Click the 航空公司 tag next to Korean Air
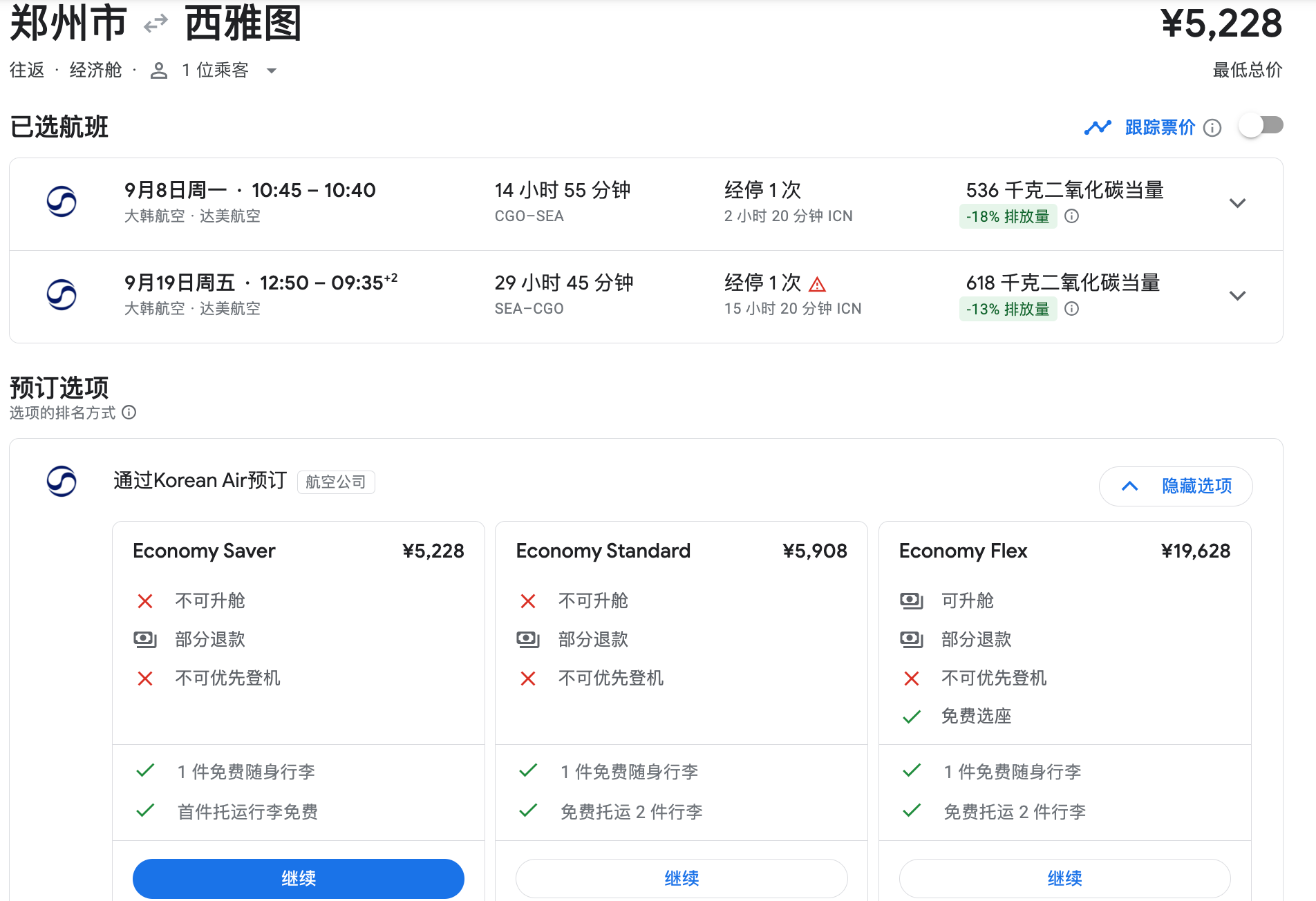 click(x=336, y=482)
